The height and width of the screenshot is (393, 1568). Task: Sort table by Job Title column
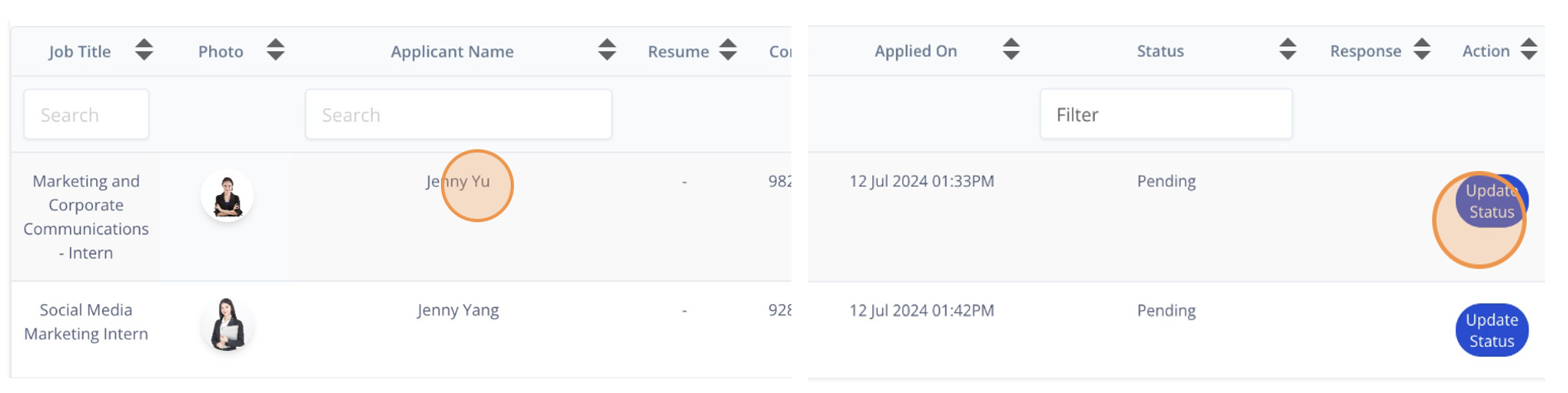point(144,50)
